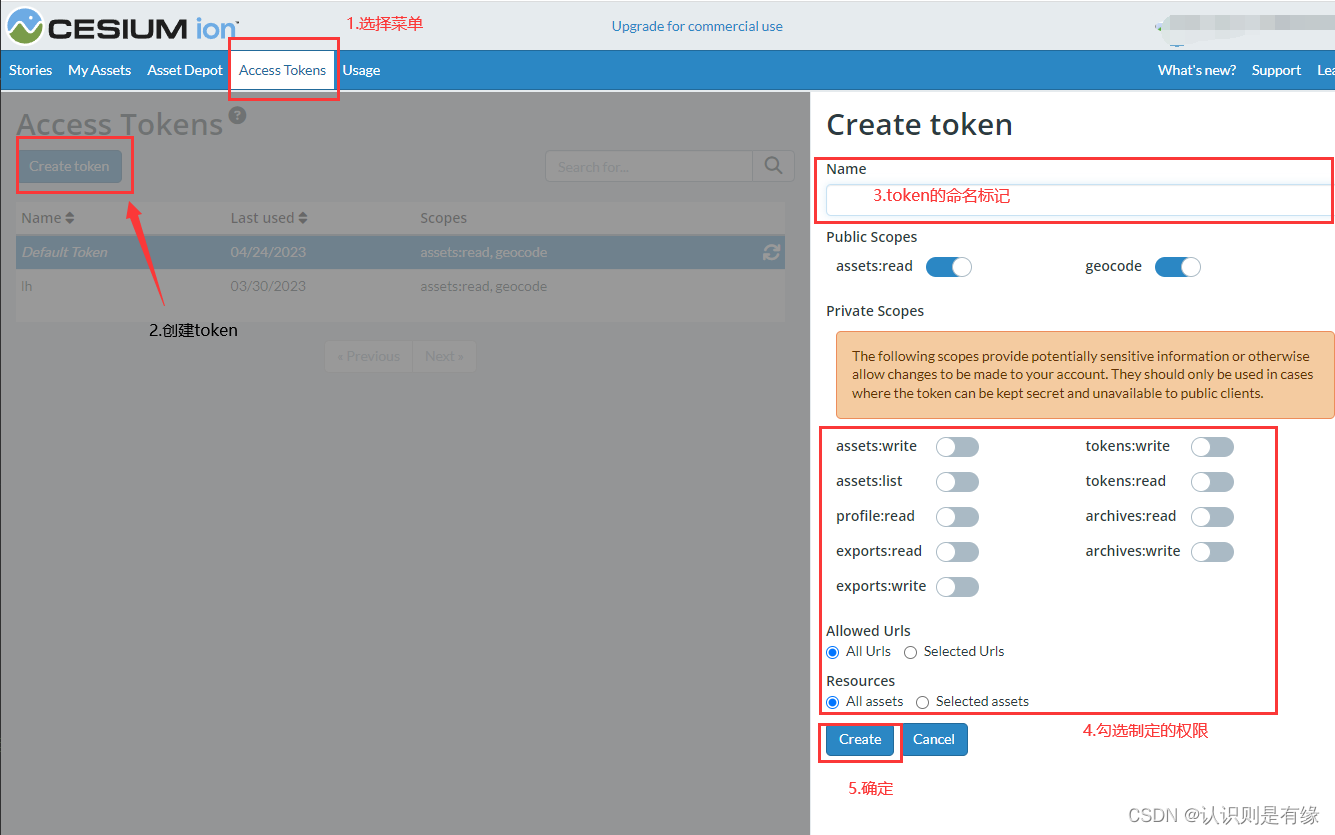Enable the assets:write scope
Viewport: 1335px width, 835px height.
(957, 447)
